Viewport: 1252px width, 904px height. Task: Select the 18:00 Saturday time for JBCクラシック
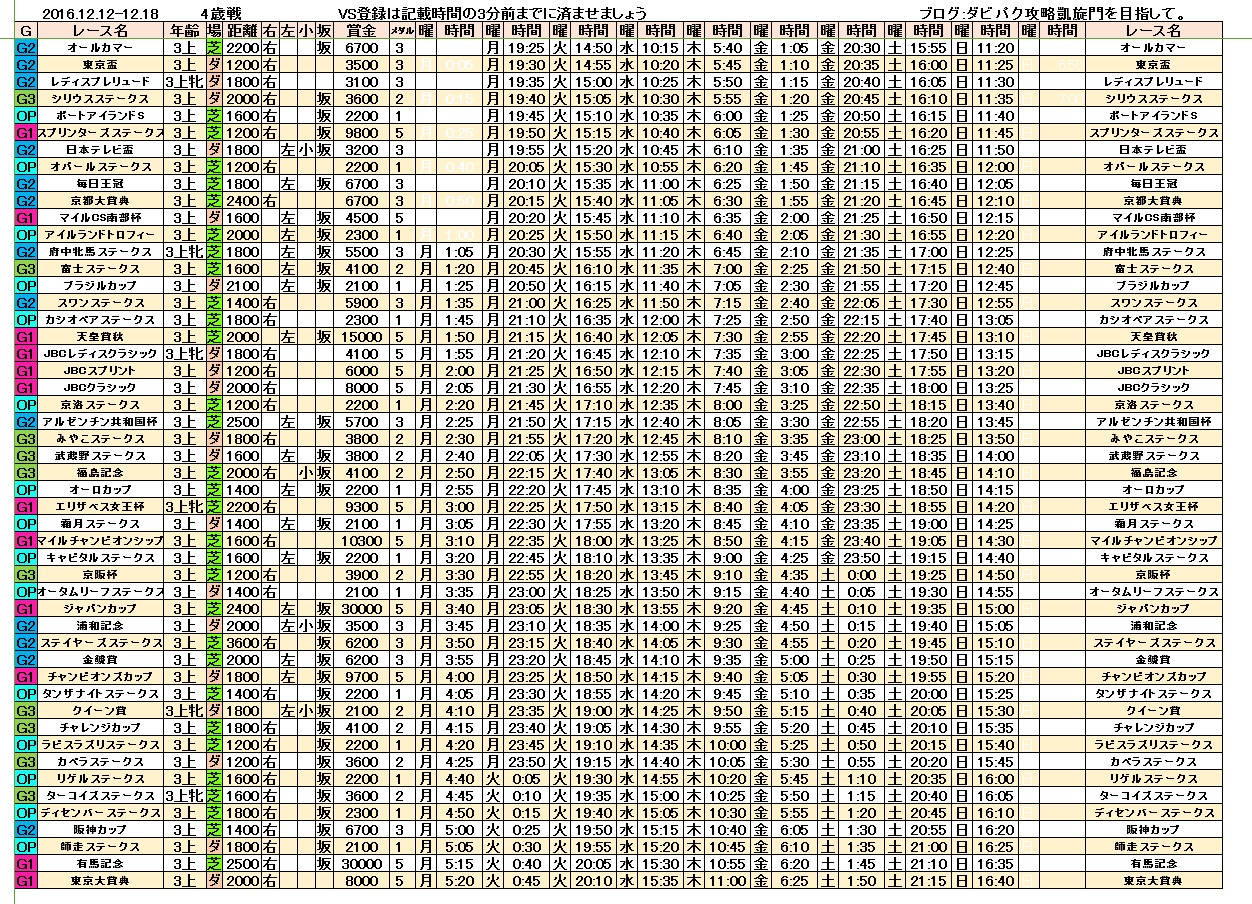[928, 388]
